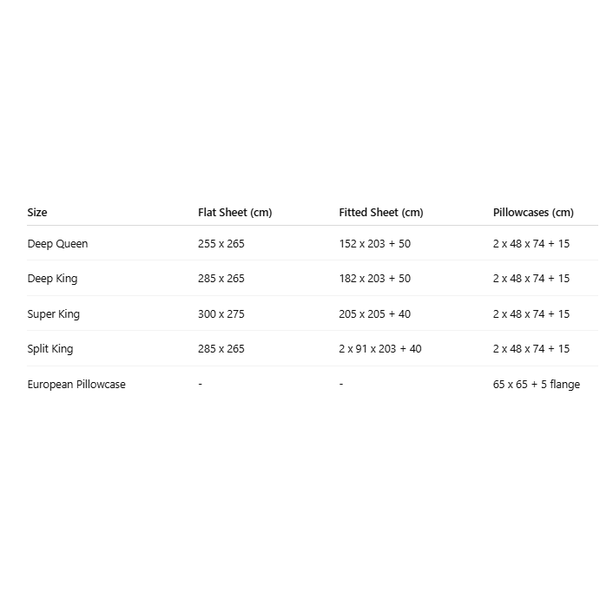Click the 182 x 203 + 50 cell
The width and height of the screenshot is (600, 600).
point(375,279)
